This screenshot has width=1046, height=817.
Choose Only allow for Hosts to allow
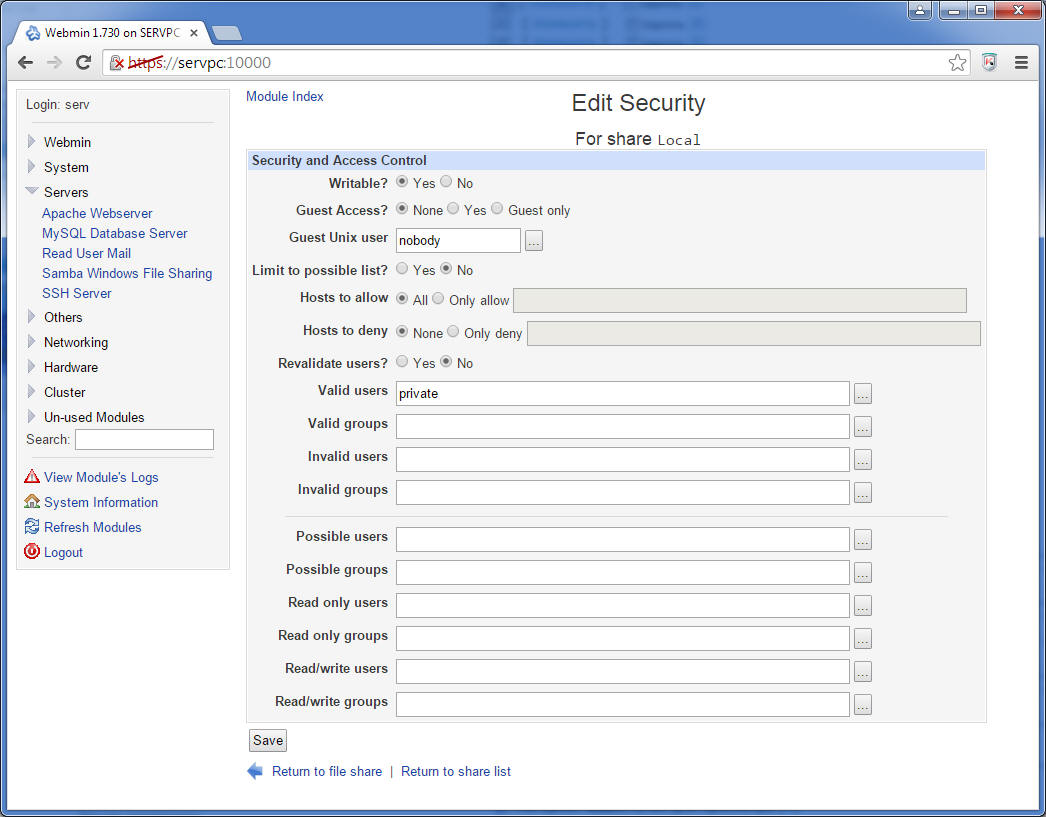pos(438,298)
